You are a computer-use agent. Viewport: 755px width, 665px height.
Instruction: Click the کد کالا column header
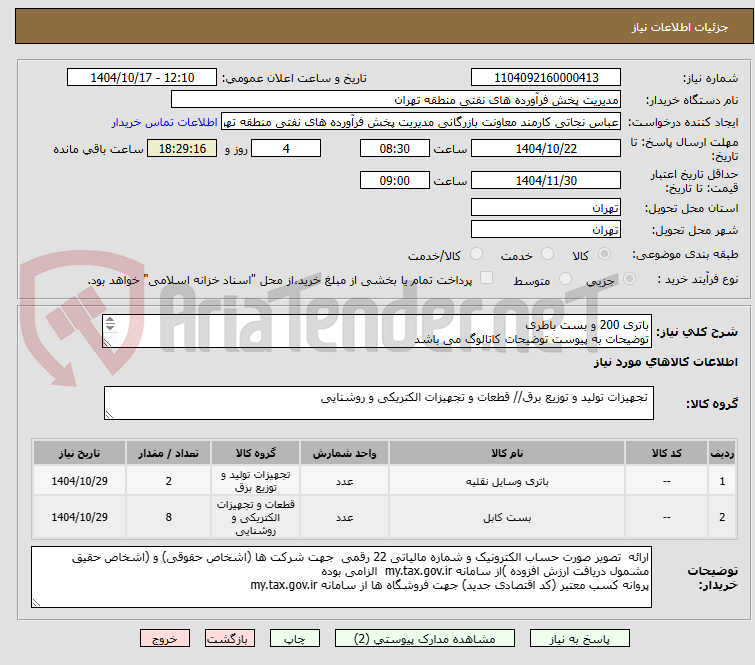coord(666,453)
